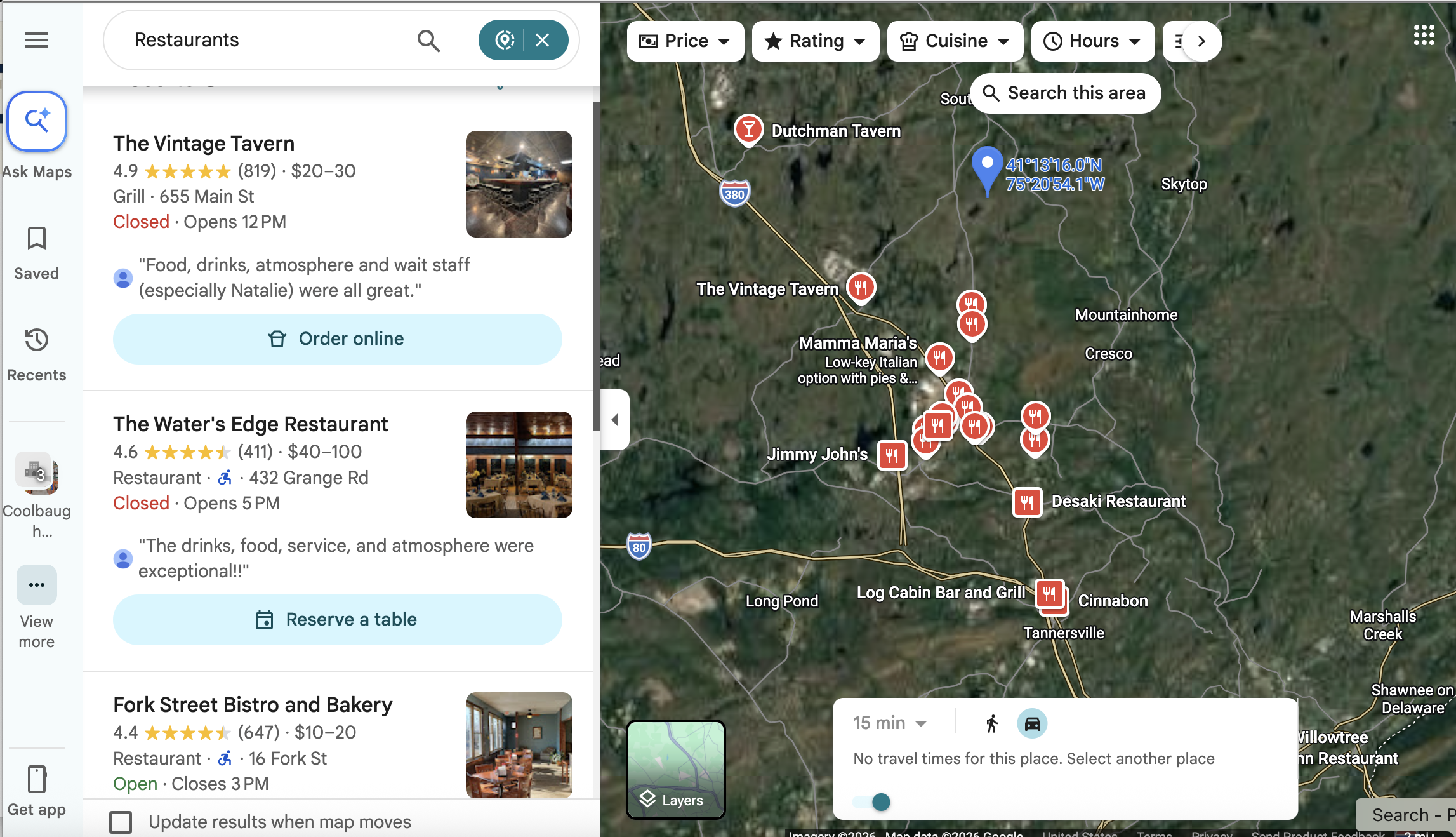Toggle the travel time switch

click(x=871, y=802)
